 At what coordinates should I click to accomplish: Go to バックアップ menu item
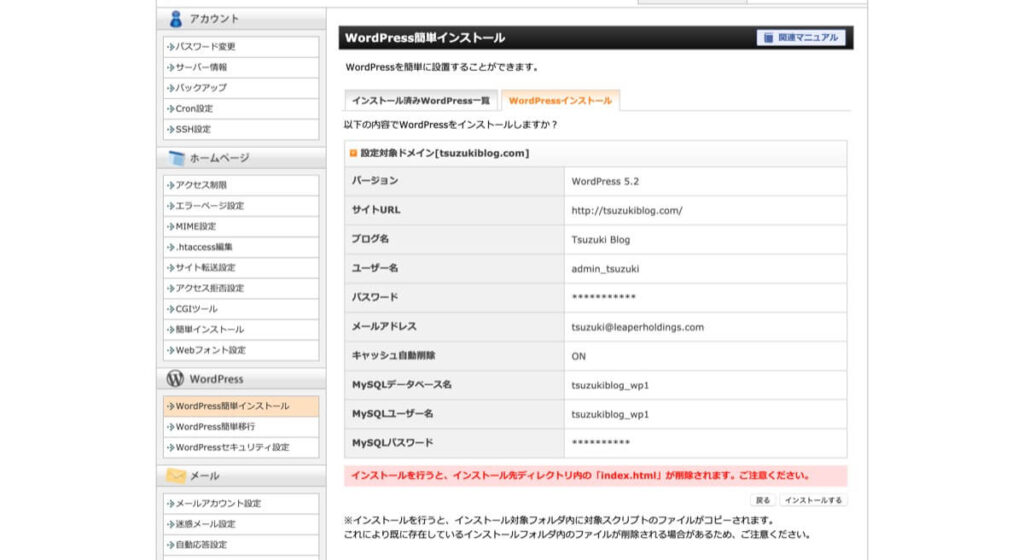coord(241,88)
